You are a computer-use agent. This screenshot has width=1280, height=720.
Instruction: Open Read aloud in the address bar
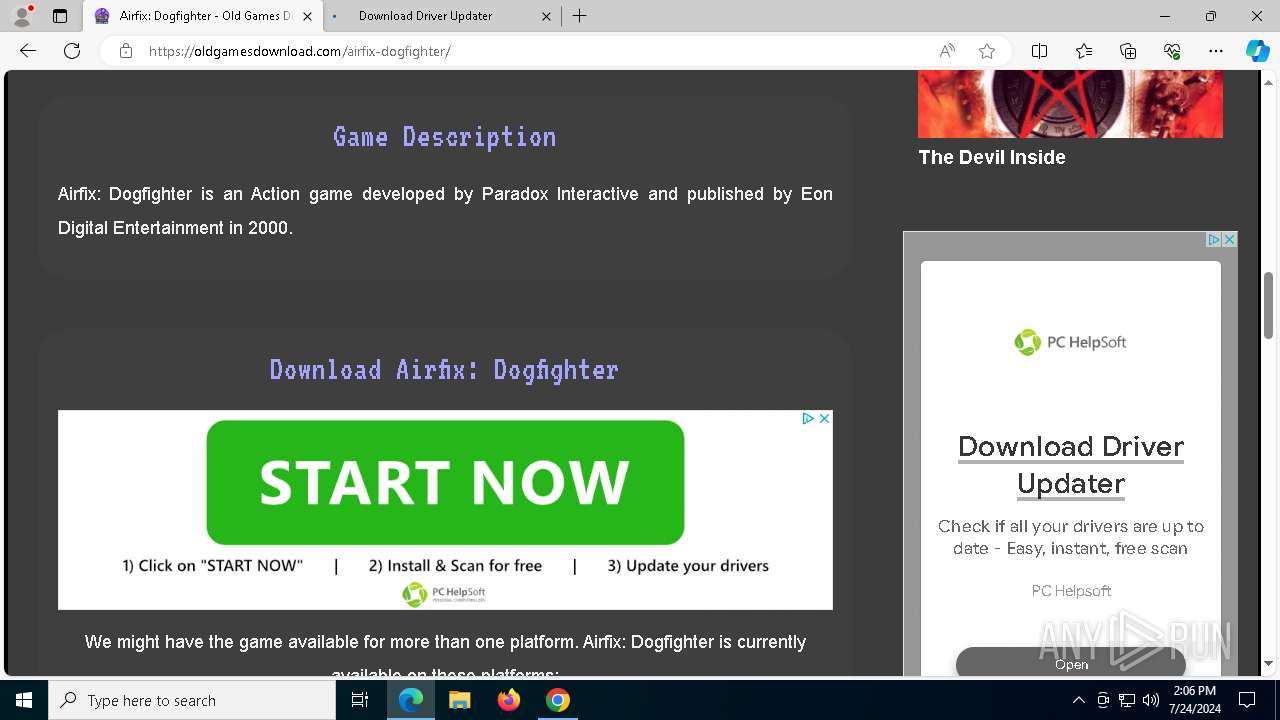pos(947,51)
